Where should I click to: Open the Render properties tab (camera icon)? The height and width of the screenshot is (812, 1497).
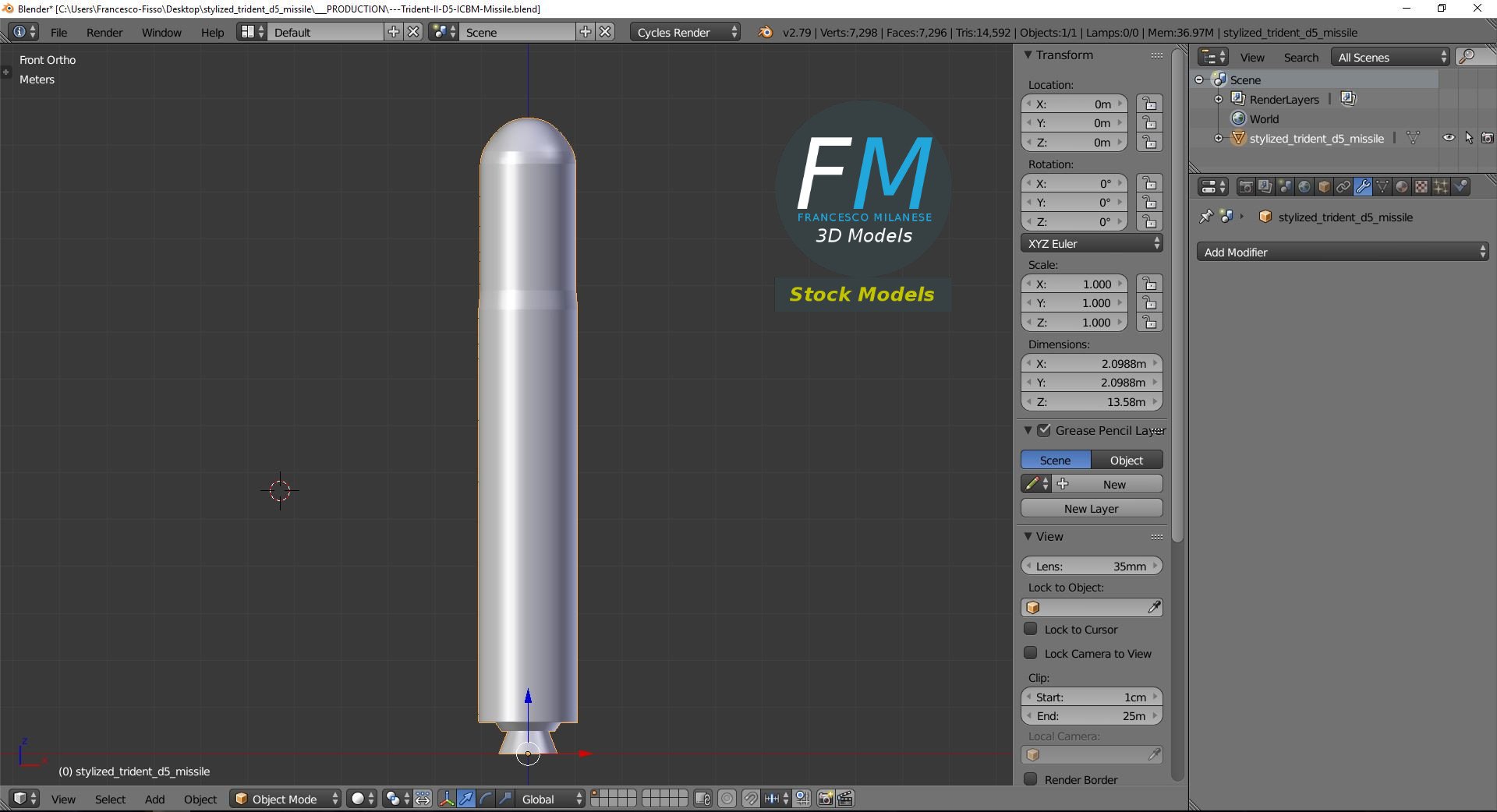click(1246, 187)
